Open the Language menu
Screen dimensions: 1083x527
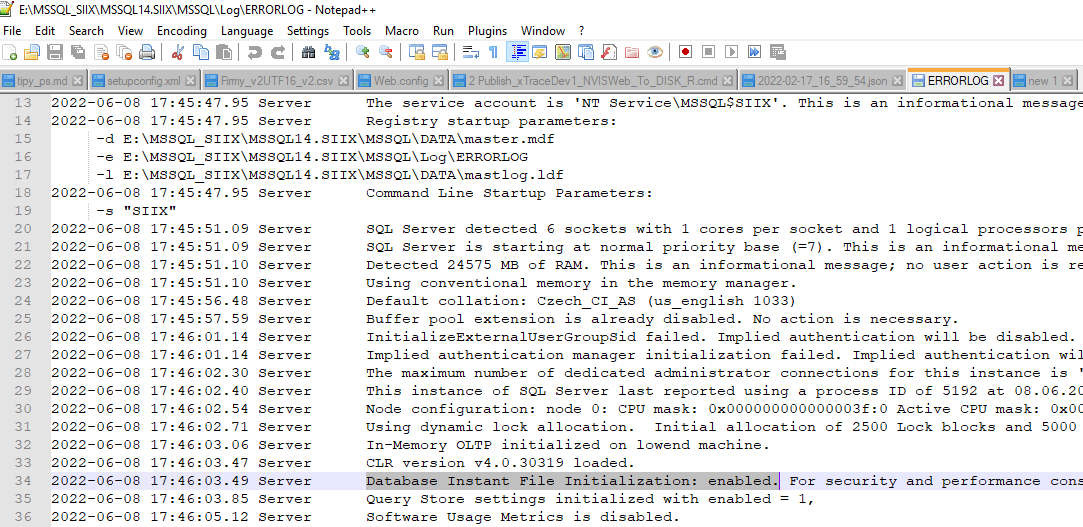[247, 31]
